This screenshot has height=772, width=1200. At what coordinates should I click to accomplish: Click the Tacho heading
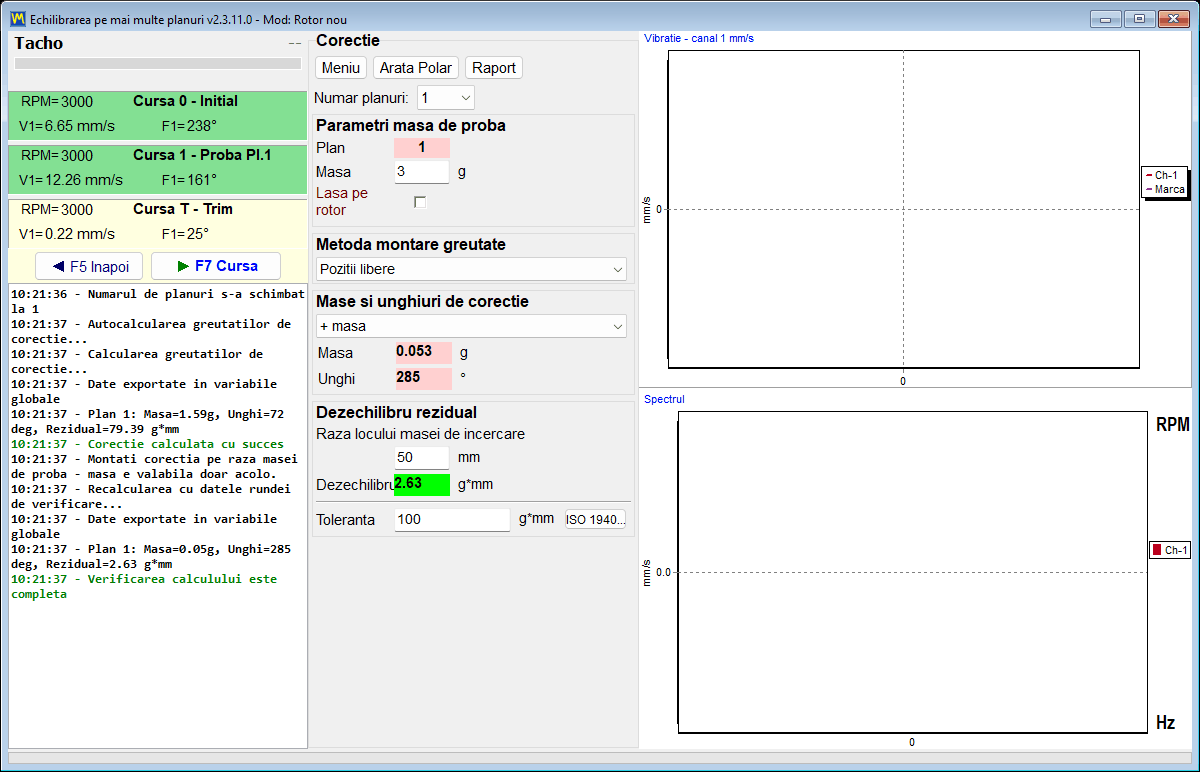tap(39, 43)
